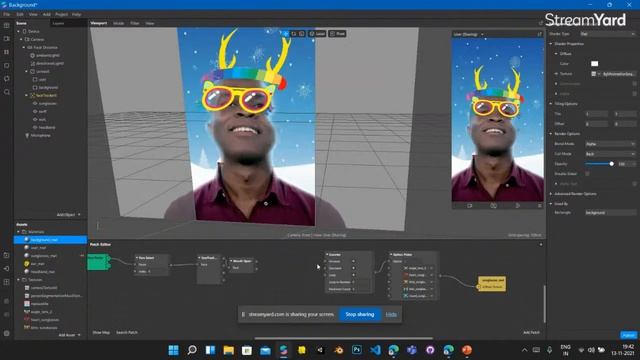Select the ambientLight0 object
Image resolution: width=640 pixels, height=360 pixels.
[48, 56]
